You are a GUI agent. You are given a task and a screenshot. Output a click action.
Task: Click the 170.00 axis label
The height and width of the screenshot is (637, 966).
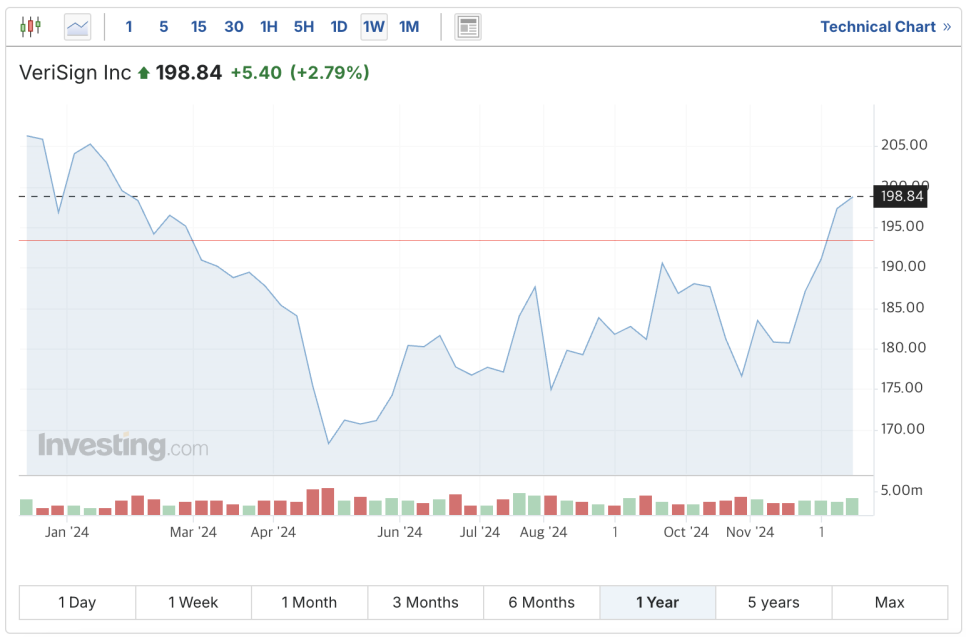[x=903, y=429]
